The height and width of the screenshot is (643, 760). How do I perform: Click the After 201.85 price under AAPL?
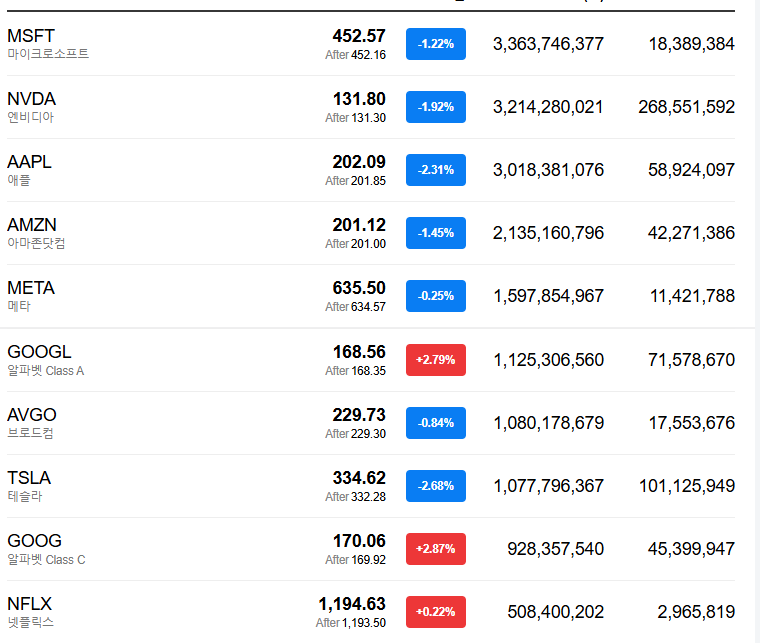tap(355, 181)
